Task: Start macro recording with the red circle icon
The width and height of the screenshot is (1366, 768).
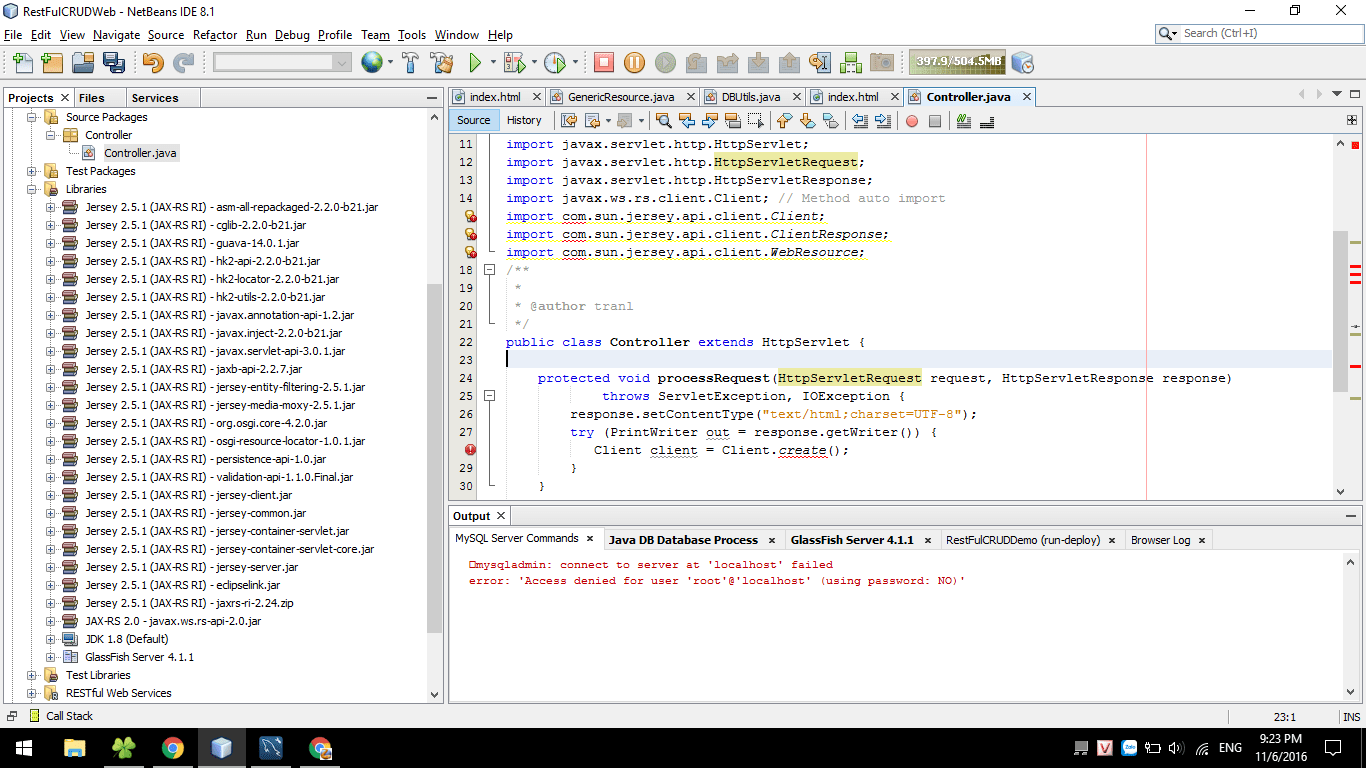Action: tap(913, 121)
